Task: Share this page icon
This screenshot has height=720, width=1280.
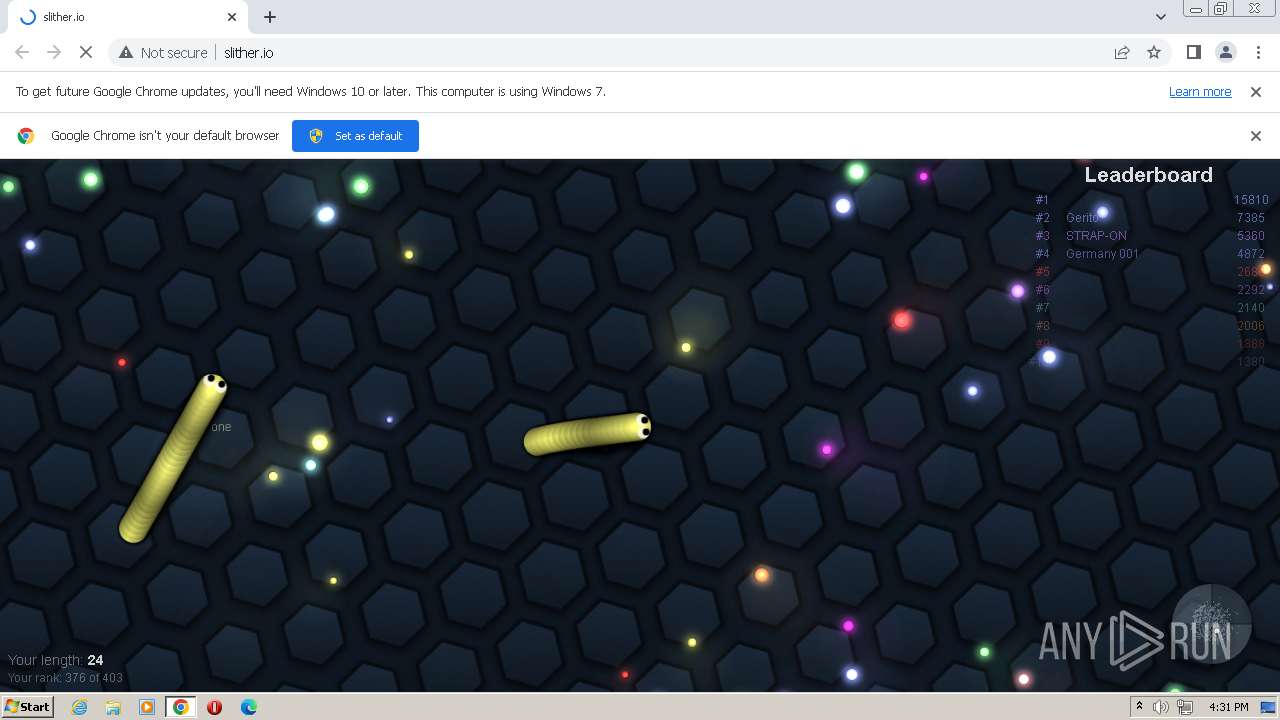Action: (1122, 52)
